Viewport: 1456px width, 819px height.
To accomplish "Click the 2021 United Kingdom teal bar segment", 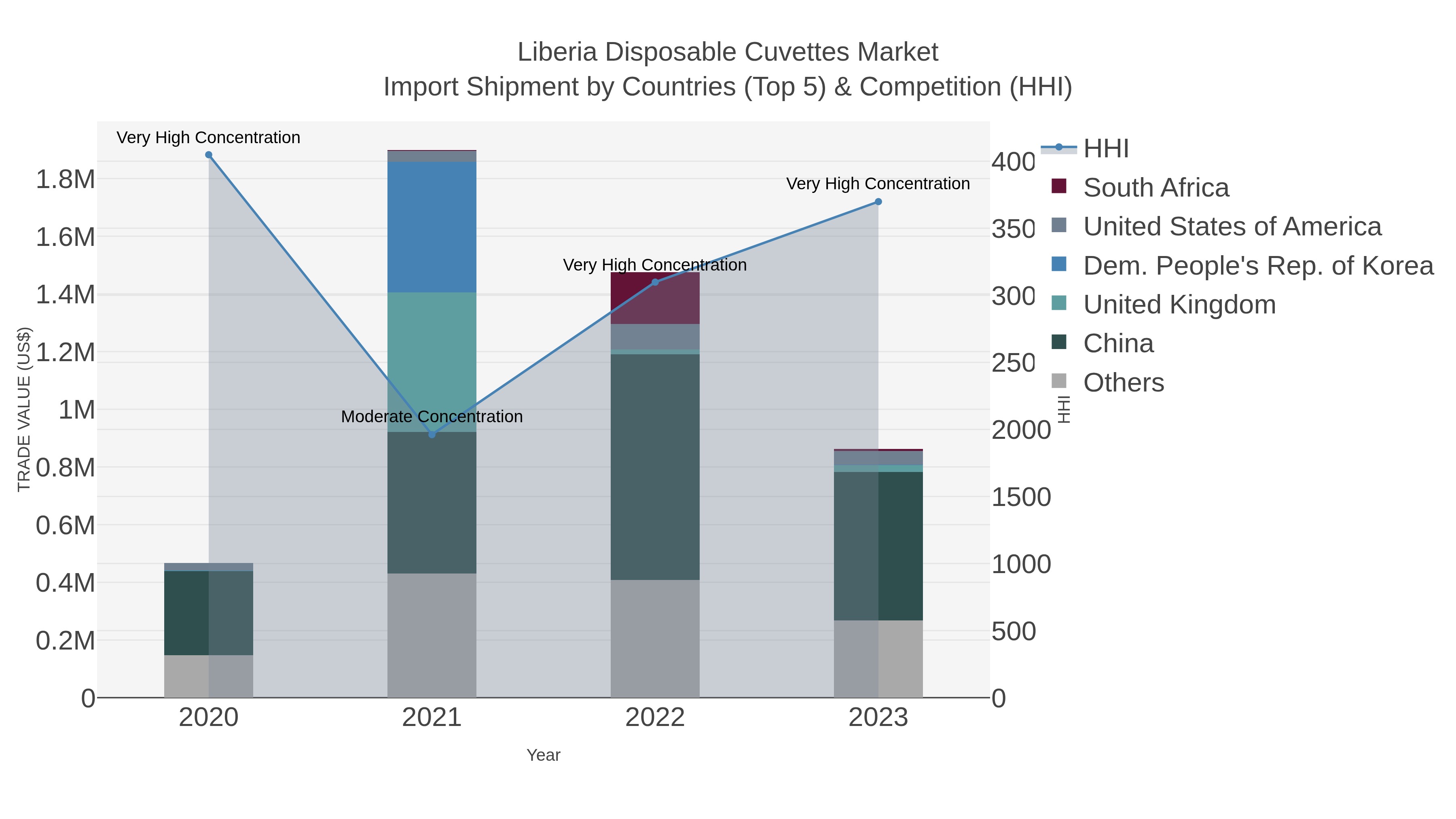I will click(432, 362).
